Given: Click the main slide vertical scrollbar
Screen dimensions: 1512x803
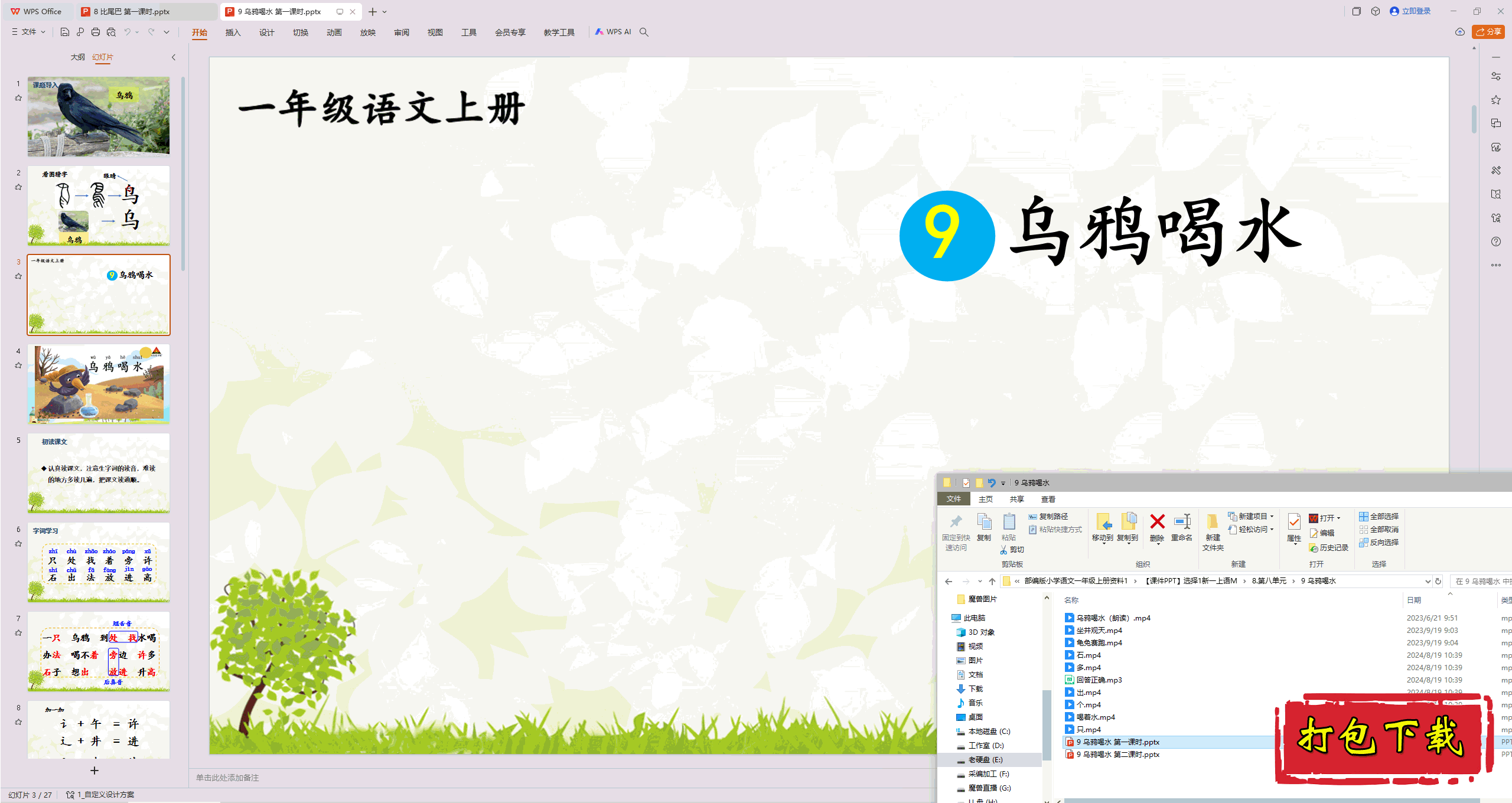Looking at the screenshot, I should [x=1474, y=118].
